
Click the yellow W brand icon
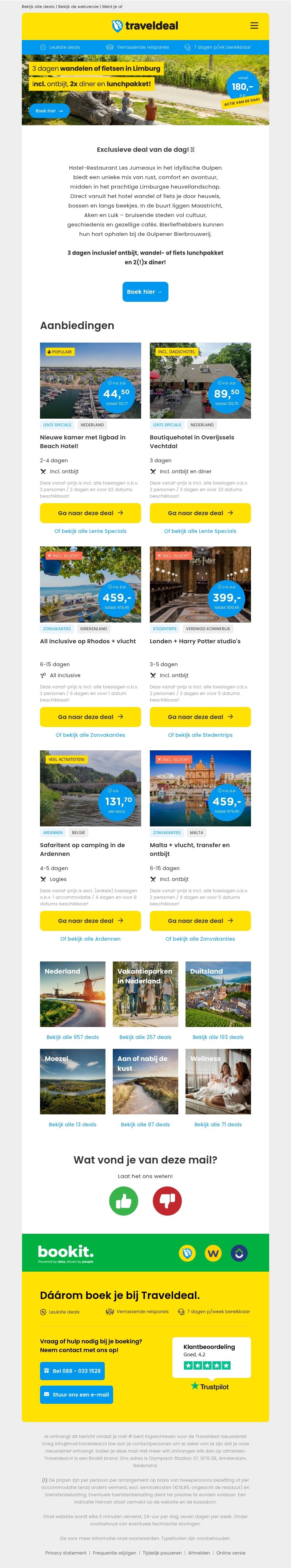[x=213, y=1253]
